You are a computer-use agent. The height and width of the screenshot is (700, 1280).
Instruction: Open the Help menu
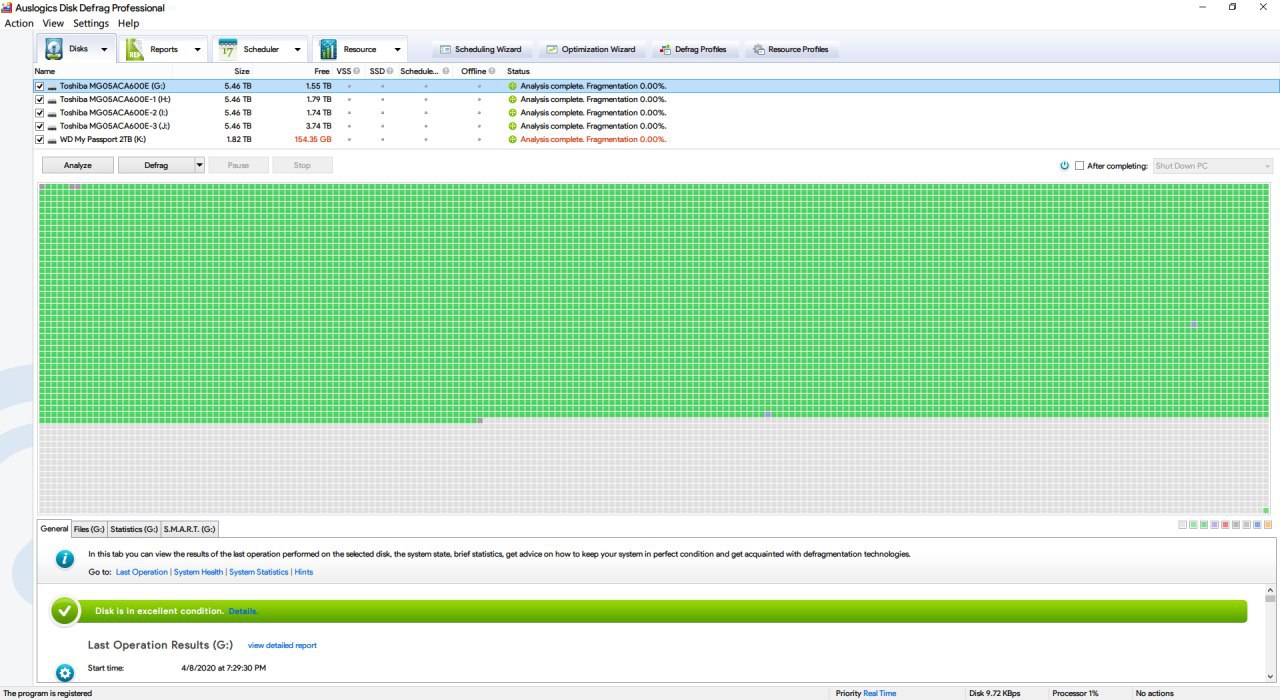point(128,23)
